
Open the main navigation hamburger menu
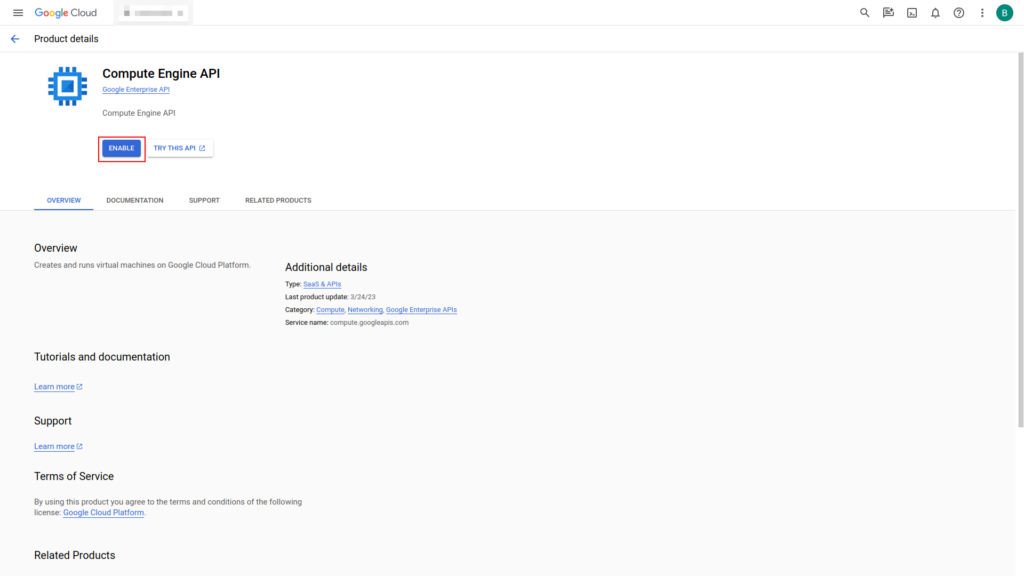(17, 13)
